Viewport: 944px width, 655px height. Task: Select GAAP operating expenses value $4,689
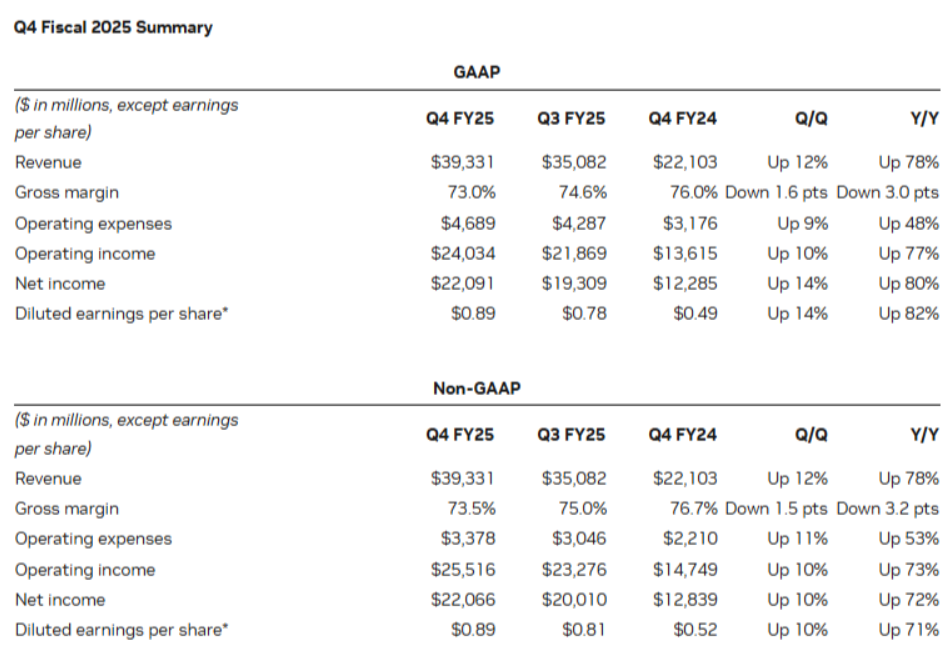click(467, 224)
